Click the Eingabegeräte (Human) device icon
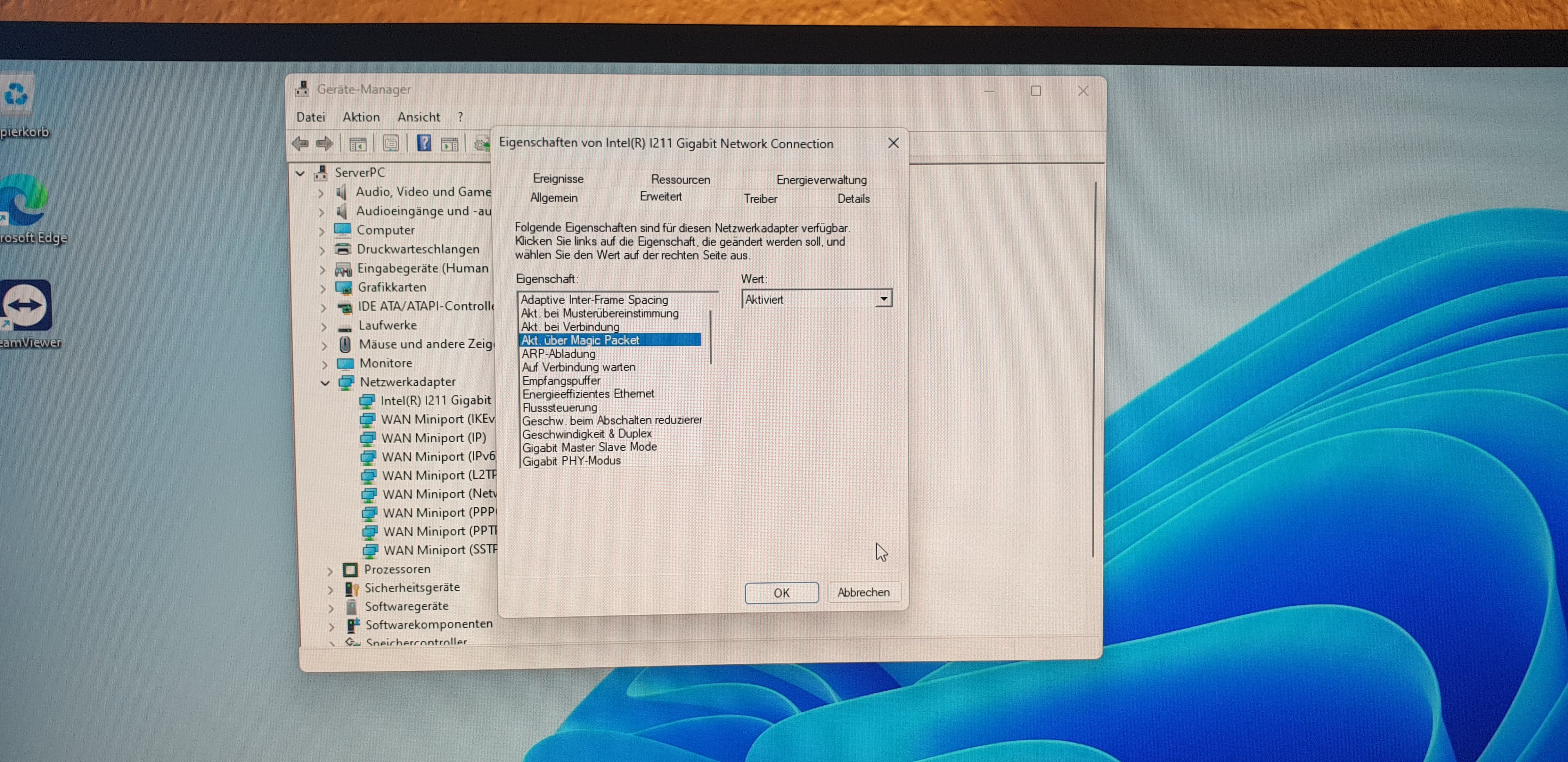The width and height of the screenshot is (1568, 762). [344, 269]
